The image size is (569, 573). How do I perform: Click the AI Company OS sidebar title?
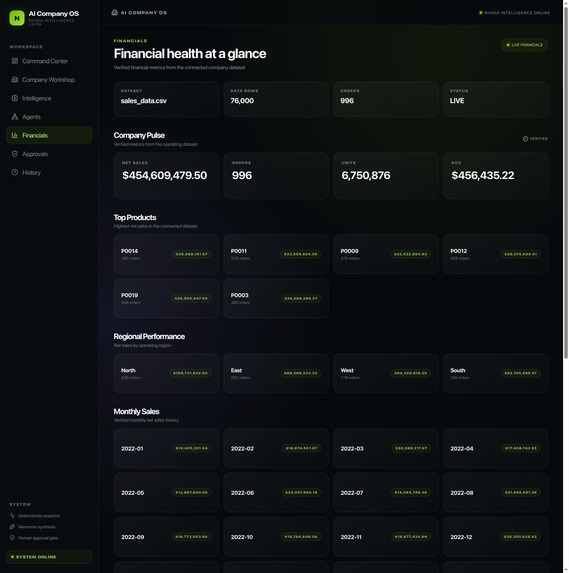[x=54, y=14]
